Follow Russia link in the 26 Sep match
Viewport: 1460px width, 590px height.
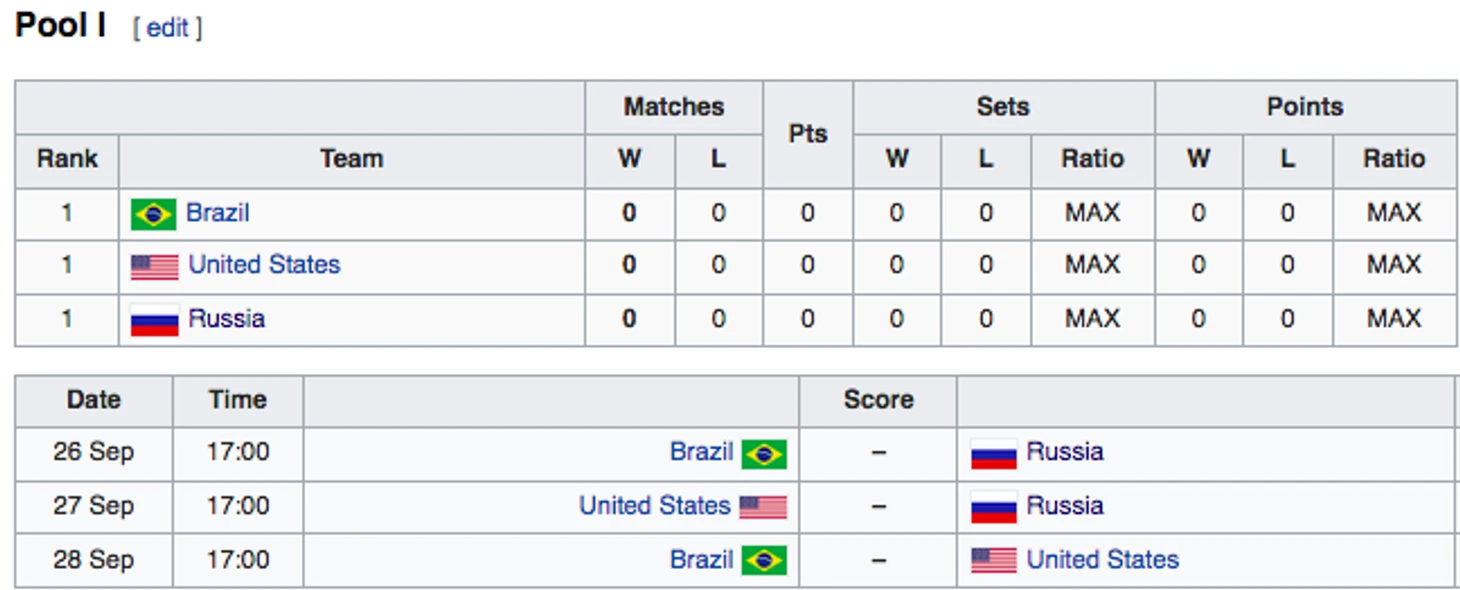click(x=1065, y=452)
